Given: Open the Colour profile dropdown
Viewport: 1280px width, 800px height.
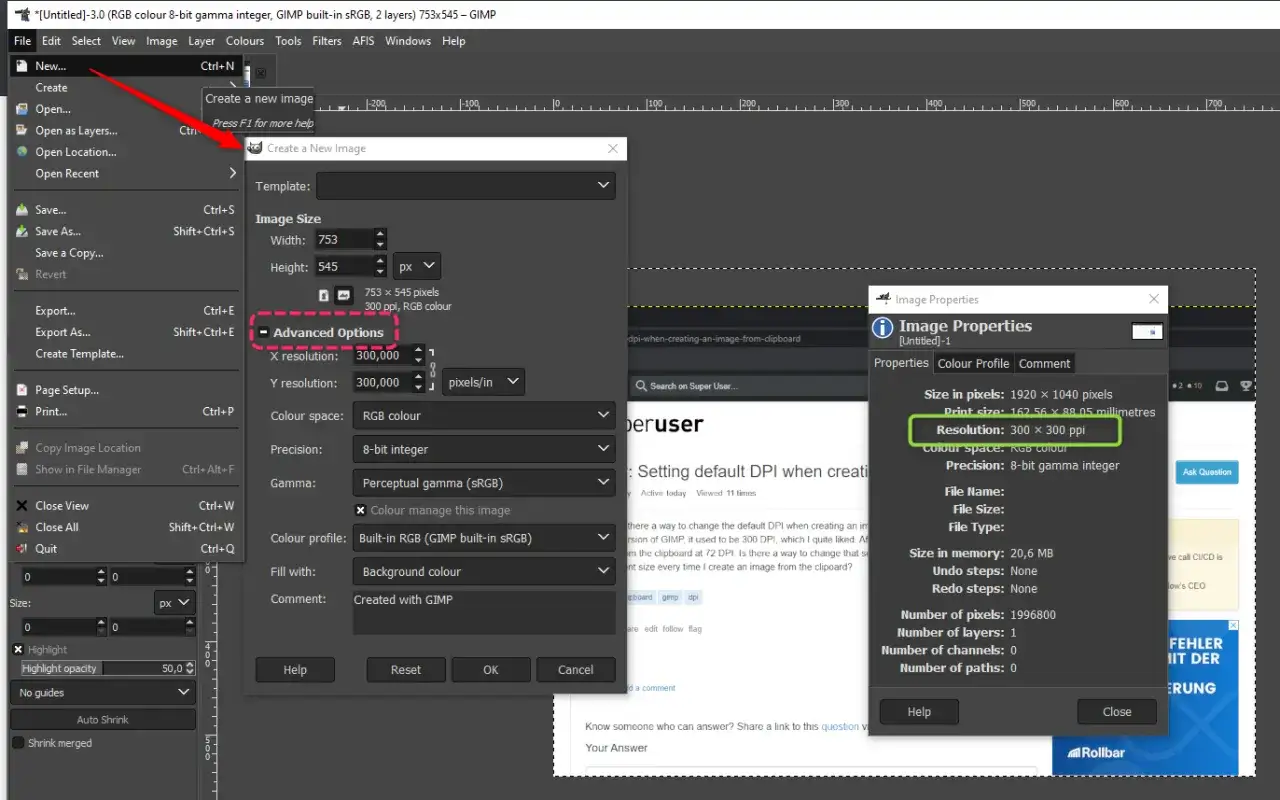Looking at the screenshot, I should point(483,538).
